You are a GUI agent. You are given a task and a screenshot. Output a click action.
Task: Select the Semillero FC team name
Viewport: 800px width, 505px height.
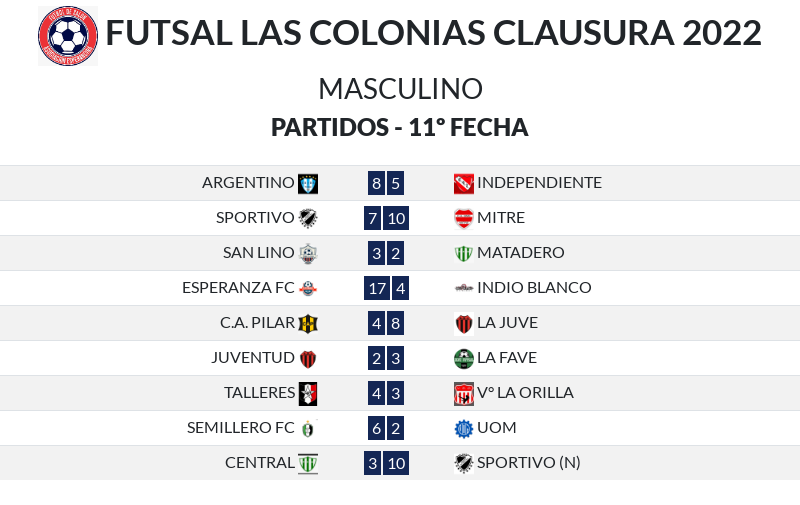[x=240, y=428]
